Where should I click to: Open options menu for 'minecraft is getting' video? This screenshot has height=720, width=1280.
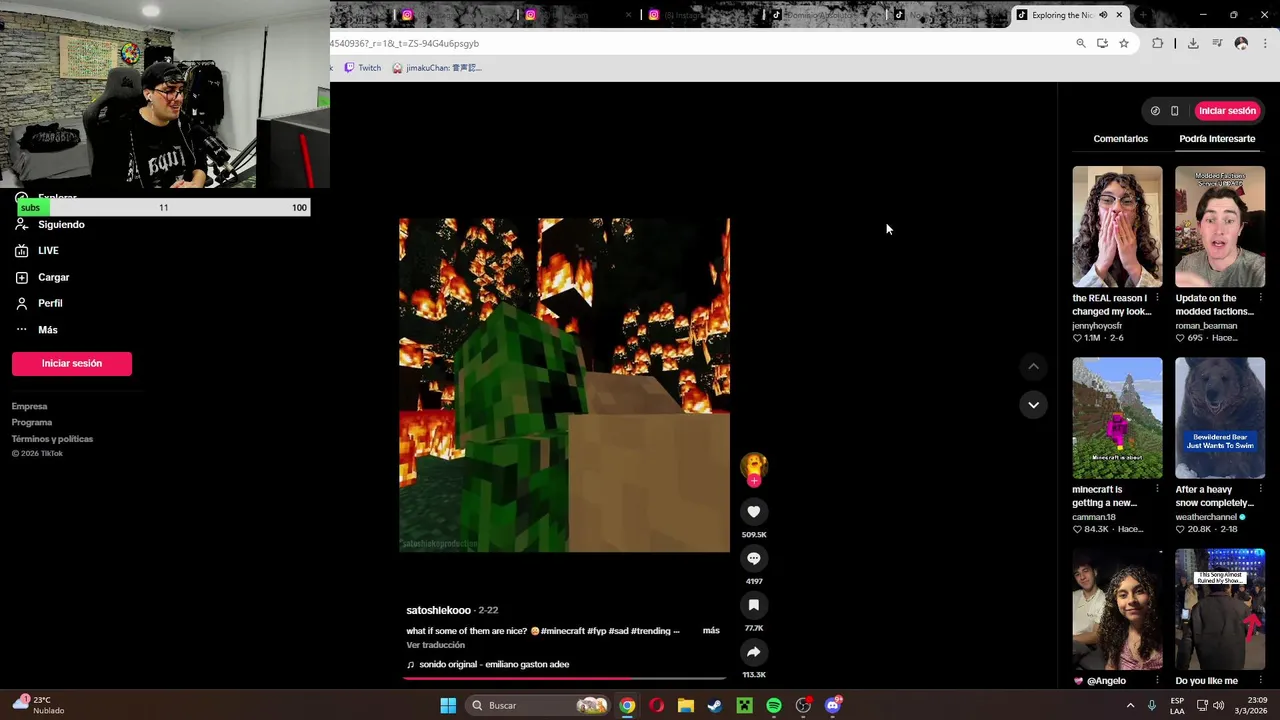coord(1157,489)
